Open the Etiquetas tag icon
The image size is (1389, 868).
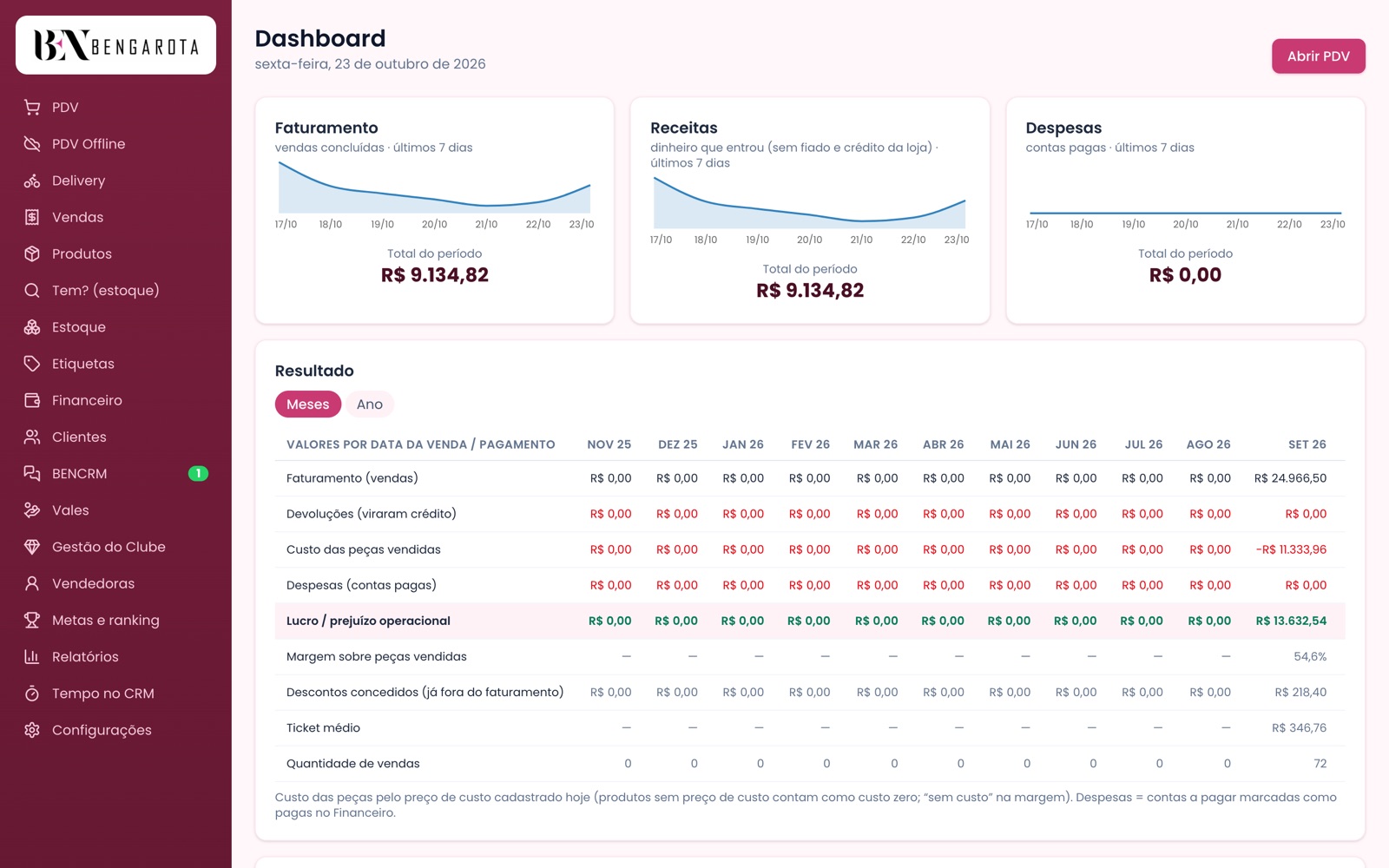[x=32, y=364]
